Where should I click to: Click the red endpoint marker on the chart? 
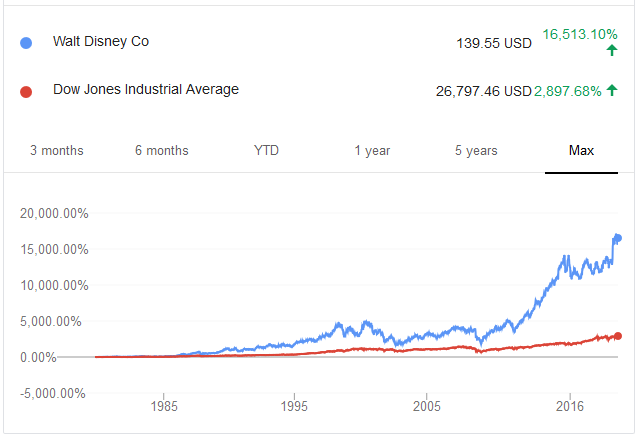click(617, 336)
